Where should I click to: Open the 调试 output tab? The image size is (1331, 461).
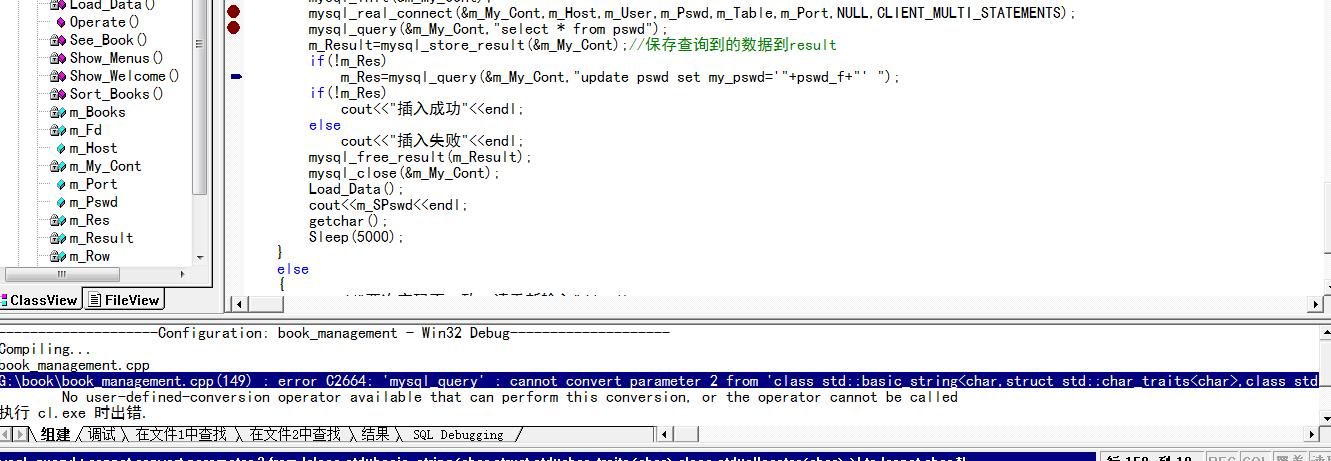pos(102,434)
